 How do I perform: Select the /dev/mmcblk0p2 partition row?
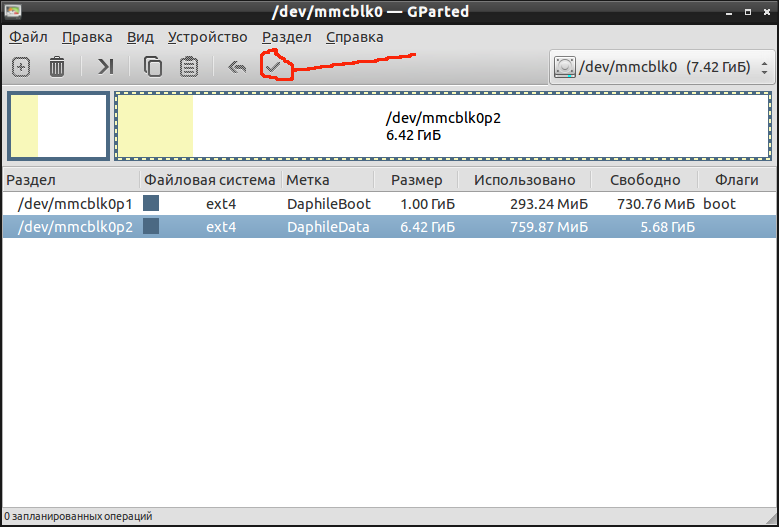click(389, 227)
